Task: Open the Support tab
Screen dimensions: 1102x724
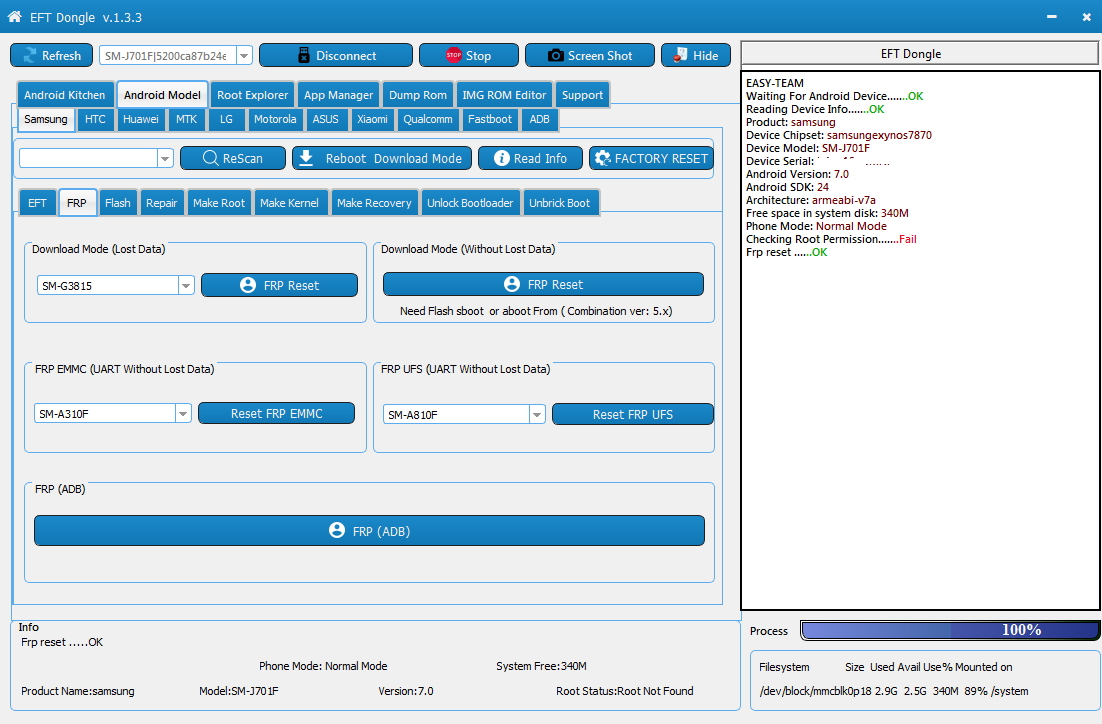Action: 582,95
